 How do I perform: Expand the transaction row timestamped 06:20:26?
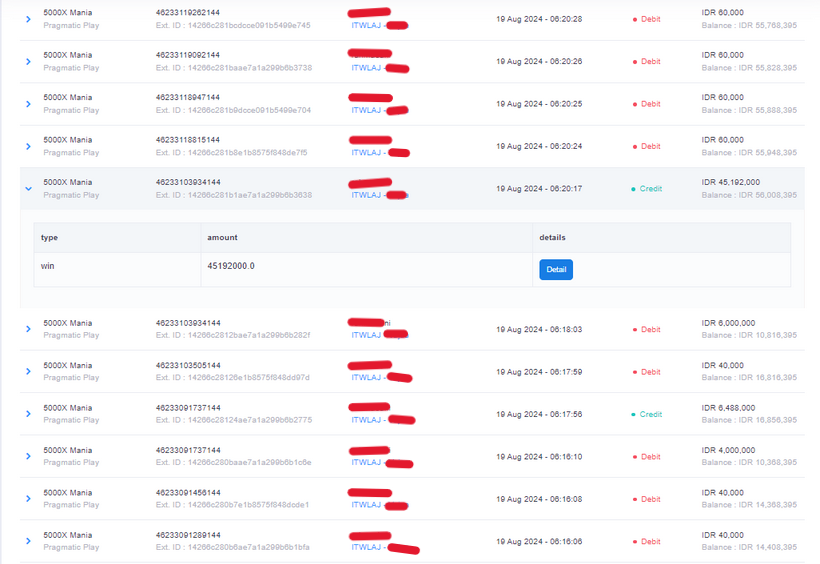click(x=28, y=62)
